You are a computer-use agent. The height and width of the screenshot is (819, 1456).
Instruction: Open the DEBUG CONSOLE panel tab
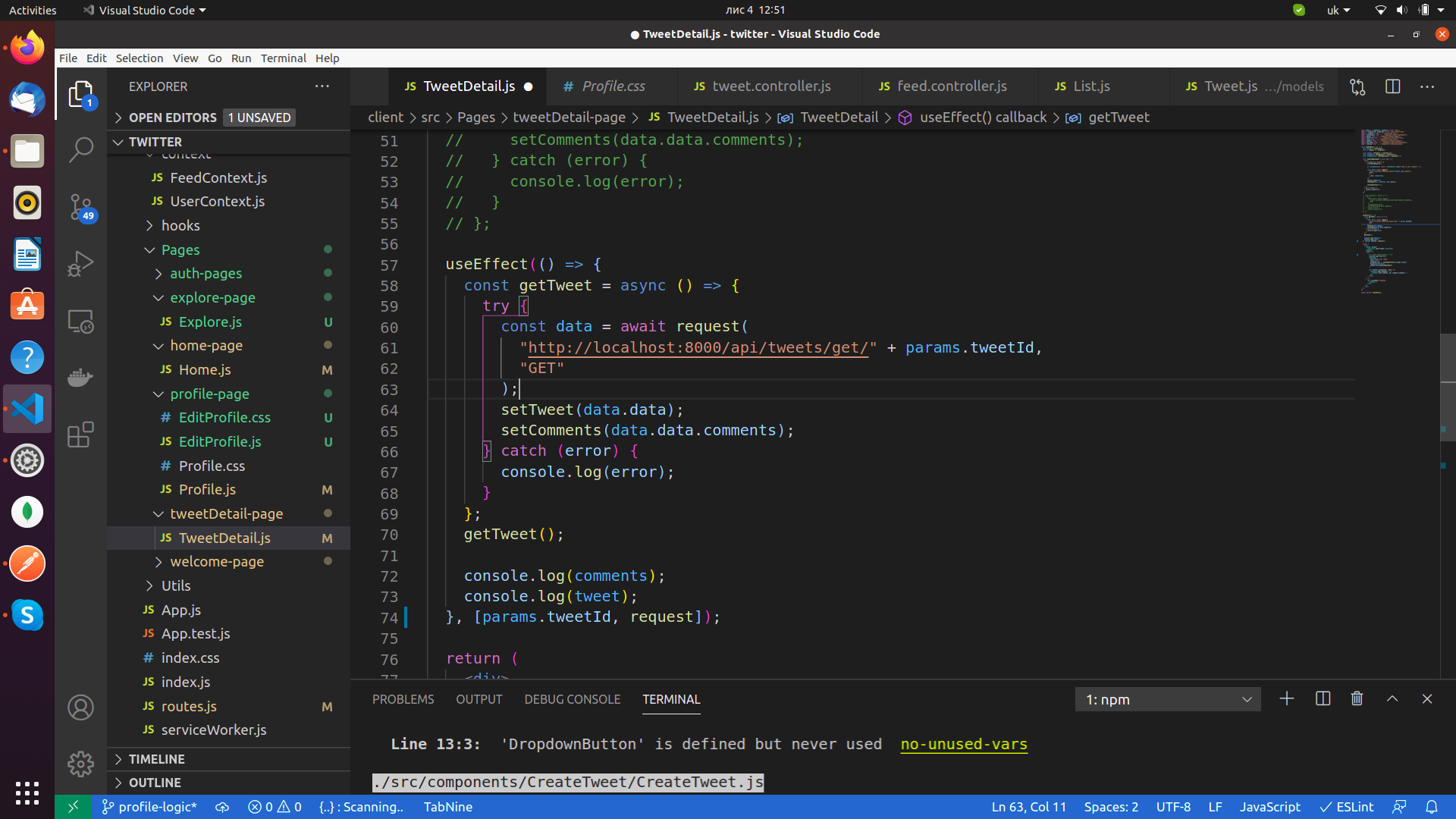[x=572, y=699]
